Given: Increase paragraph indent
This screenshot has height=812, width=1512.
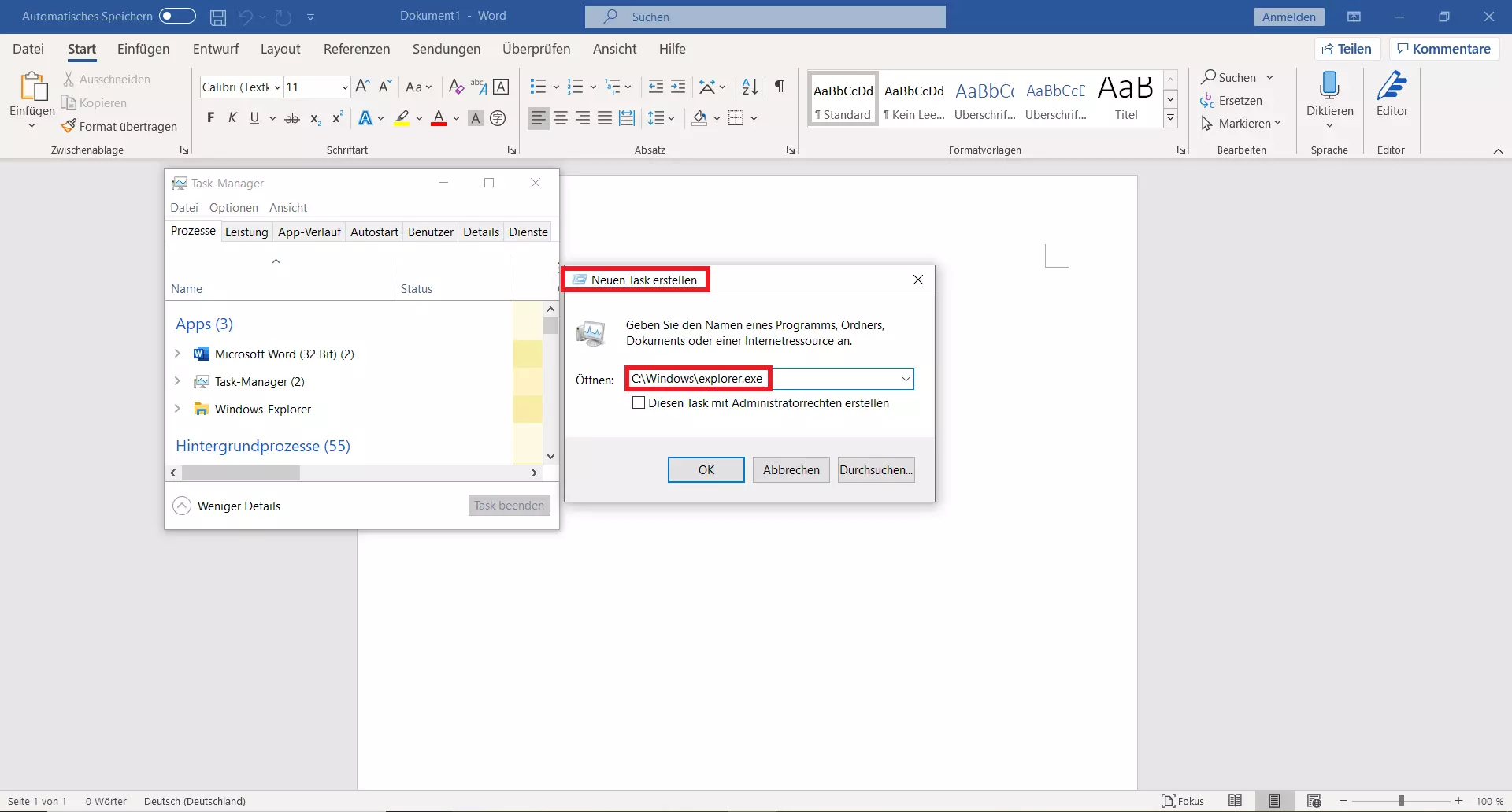Looking at the screenshot, I should [x=678, y=87].
